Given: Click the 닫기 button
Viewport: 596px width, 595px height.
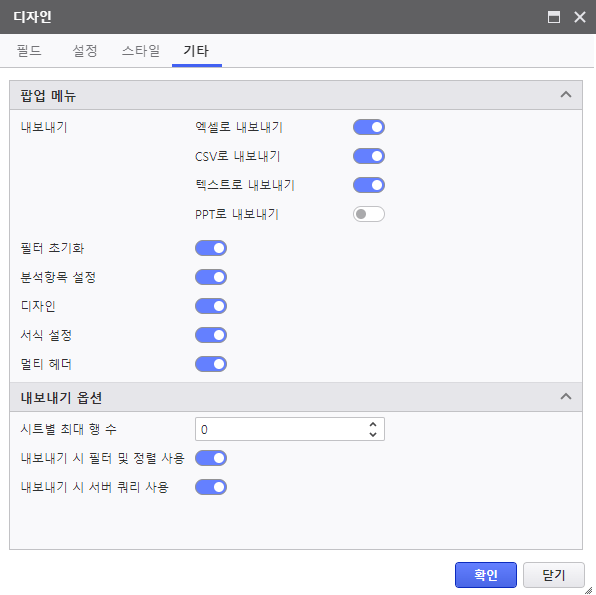Looking at the screenshot, I should coord(553,575).
